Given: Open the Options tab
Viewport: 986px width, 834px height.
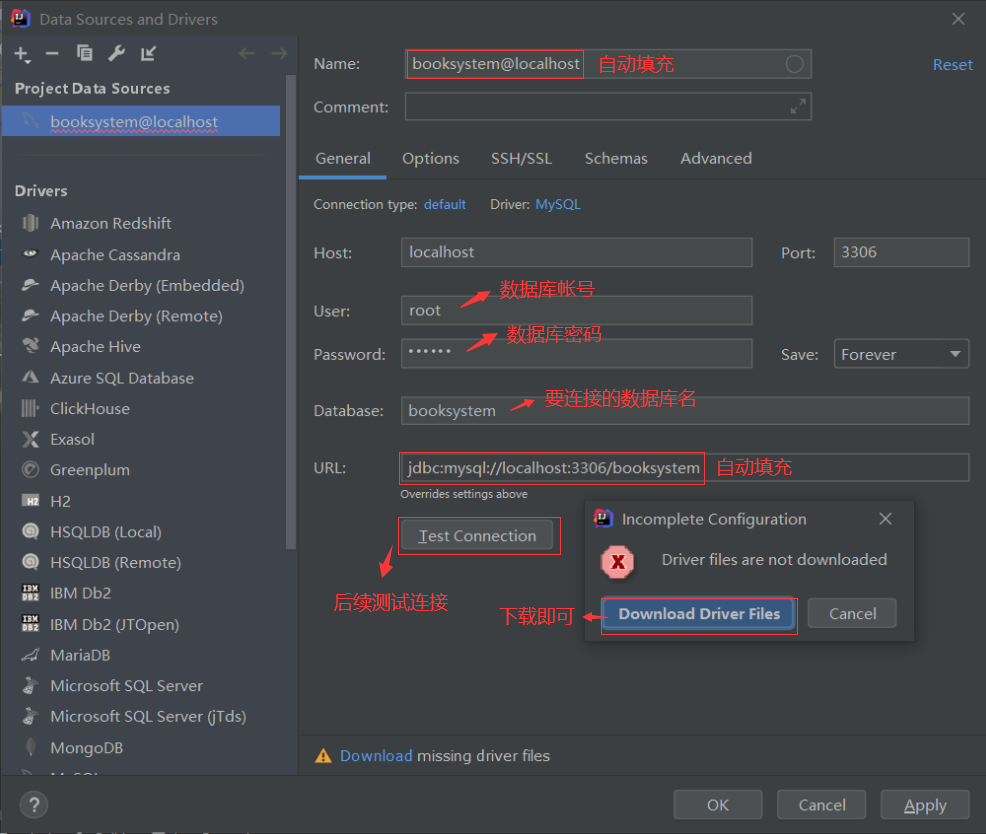Looking at the screenshot, I should coord(431,158).
